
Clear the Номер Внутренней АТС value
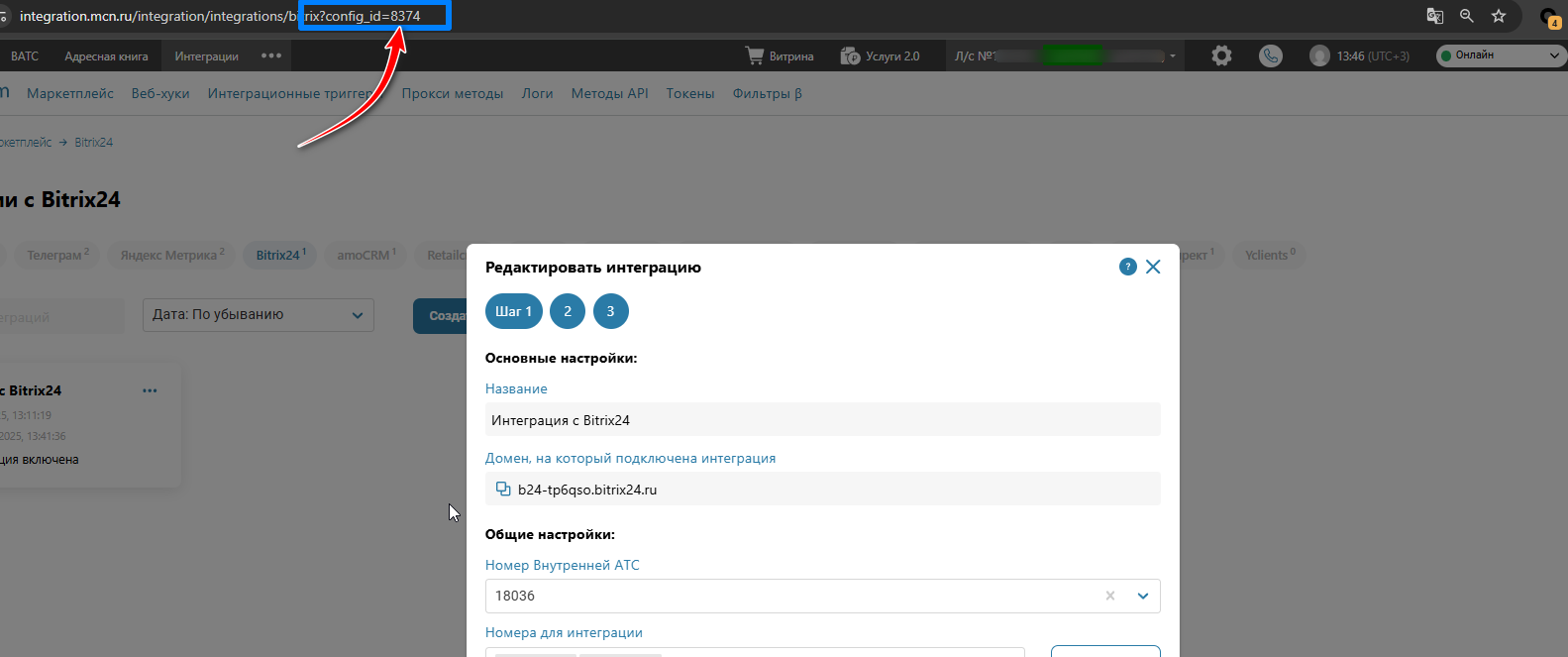(1110, 596)
